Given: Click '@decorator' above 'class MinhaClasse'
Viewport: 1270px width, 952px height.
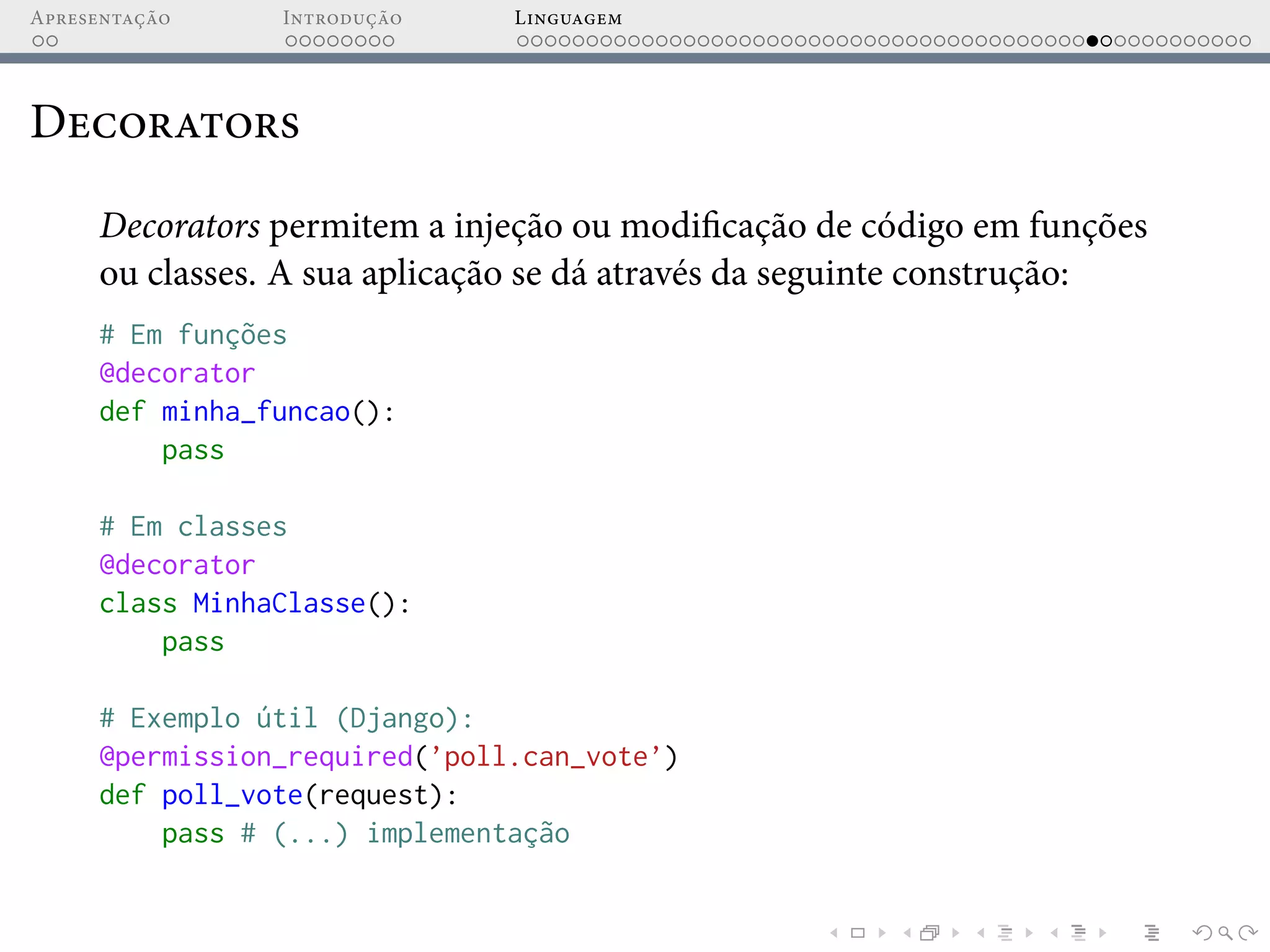Looking at the screenshot, I should tap(177, 565).
